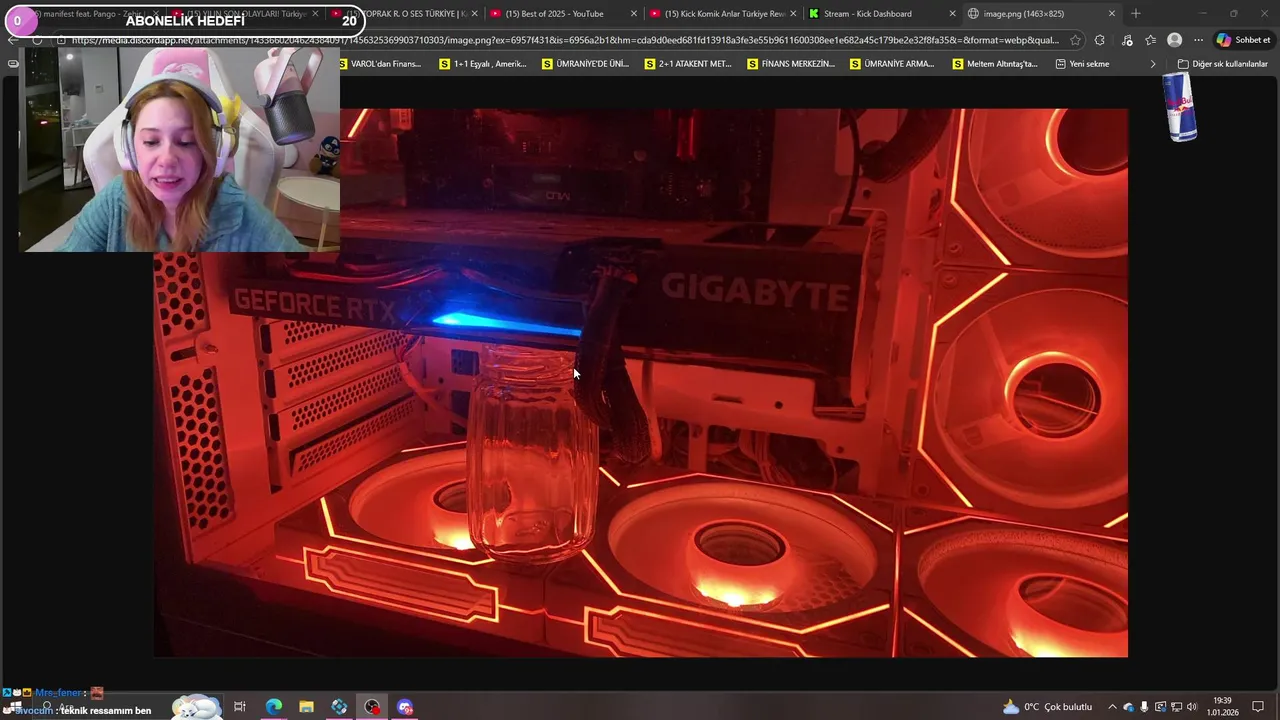Open Discord from the taskbar
1280x720 pixels.
(x=405, y=707)
